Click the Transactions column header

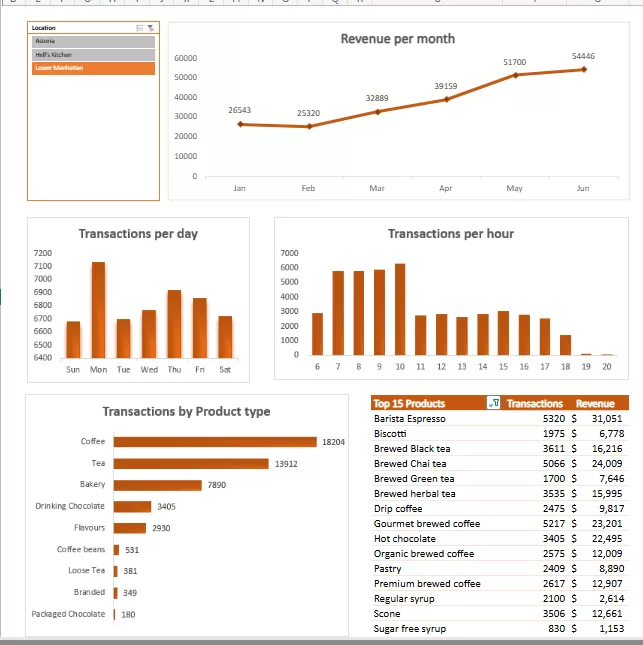535,404
